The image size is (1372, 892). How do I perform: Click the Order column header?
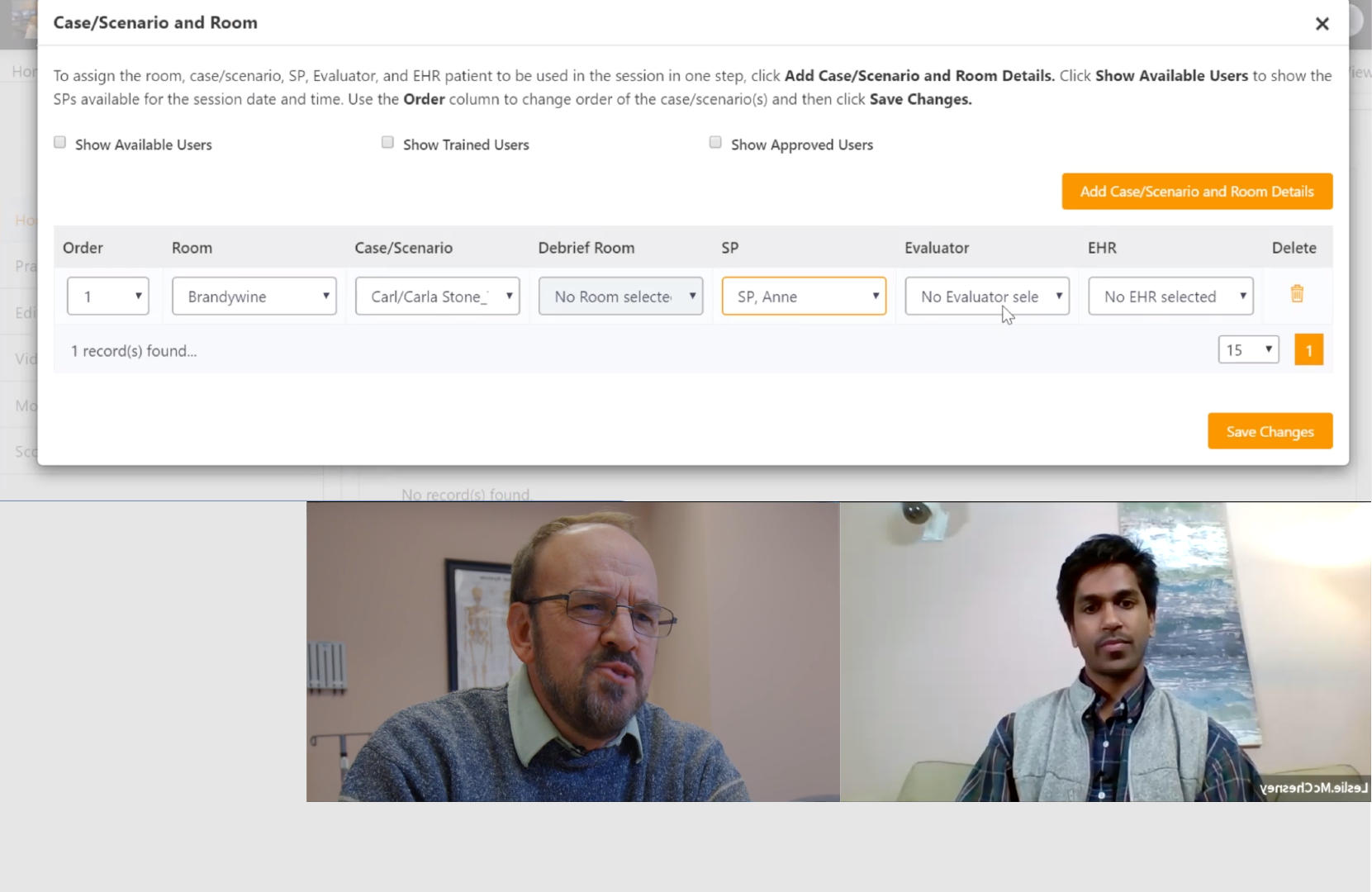[83, 248]
